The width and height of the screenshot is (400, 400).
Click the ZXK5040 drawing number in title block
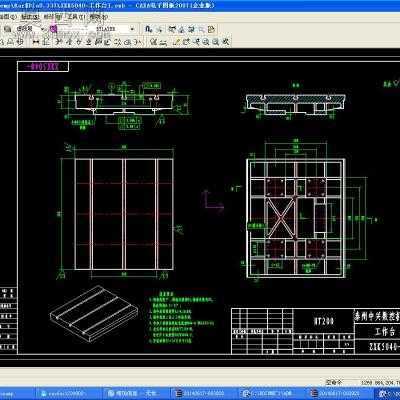(384, 346)
